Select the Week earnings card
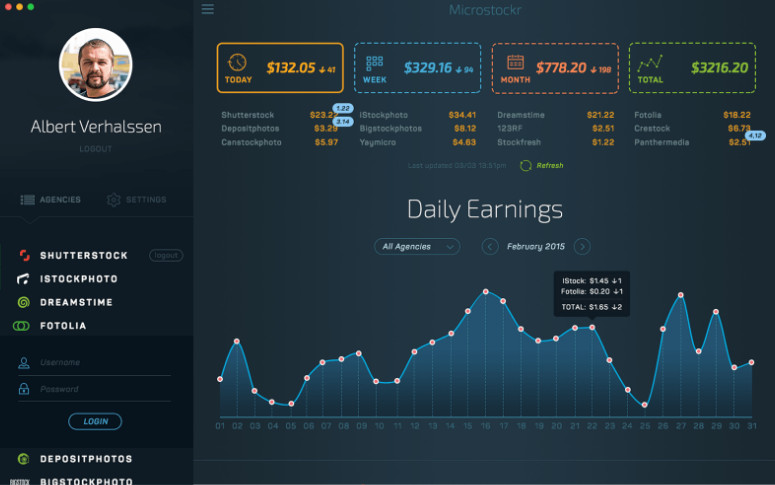775x485 pixels. click(418, 68)
